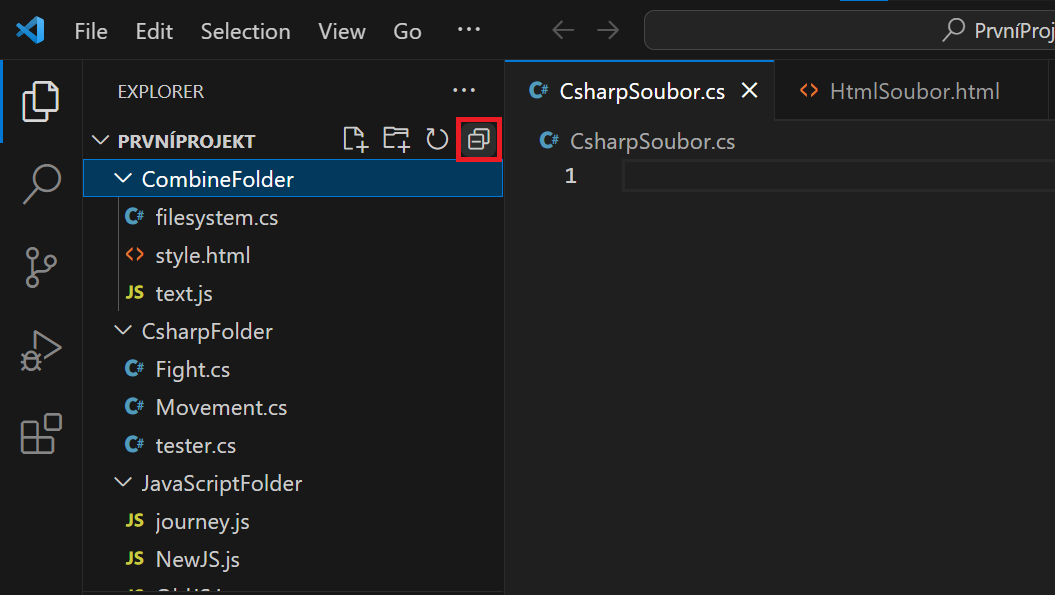
Task: Open the overflow menu in title bar
Action: (x=468, y=30)
